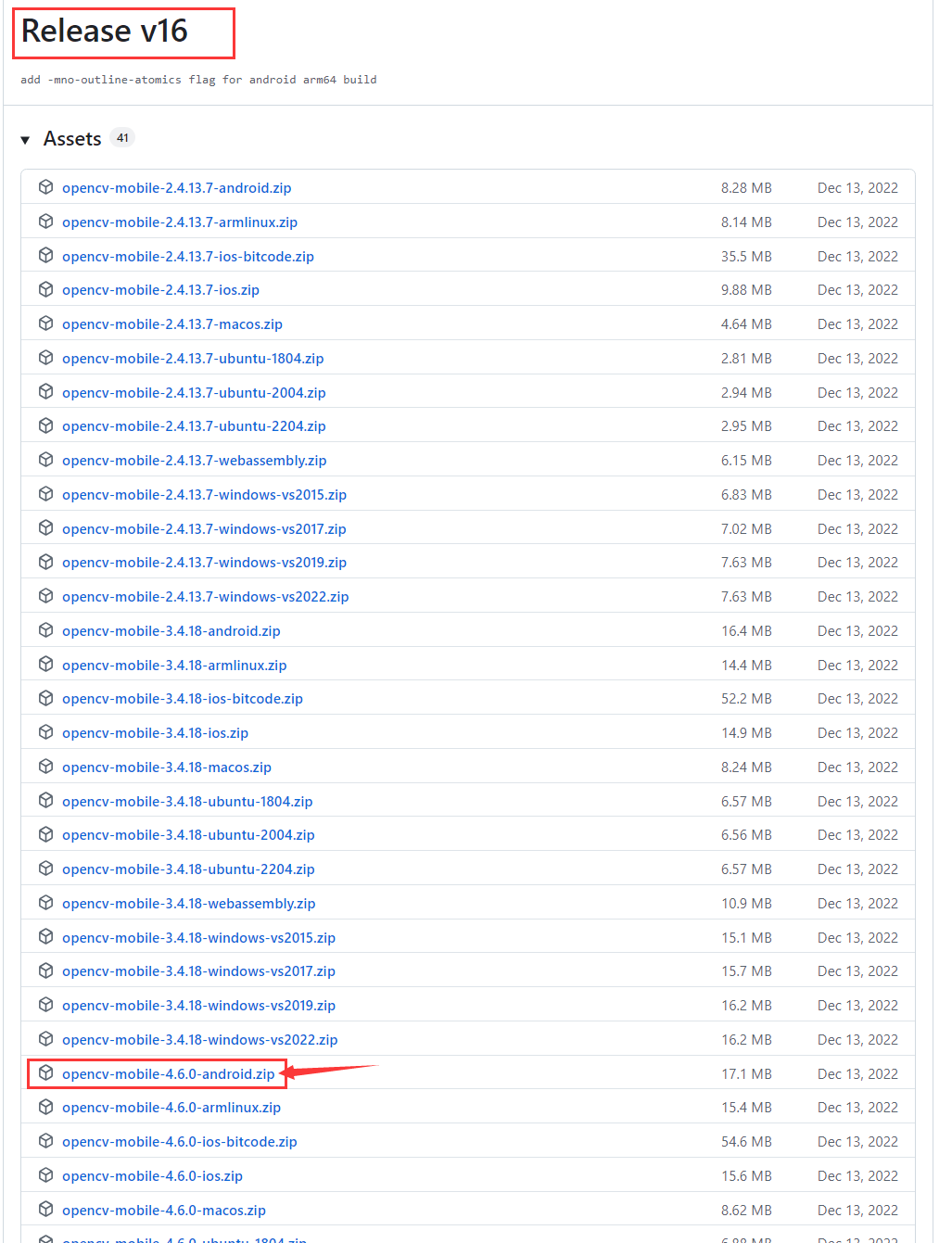Download opencv-mobile-2.4.13.7-windows-vs2015.zip
The width and height of the screenshot is (952, 1243).
(204, 495)
